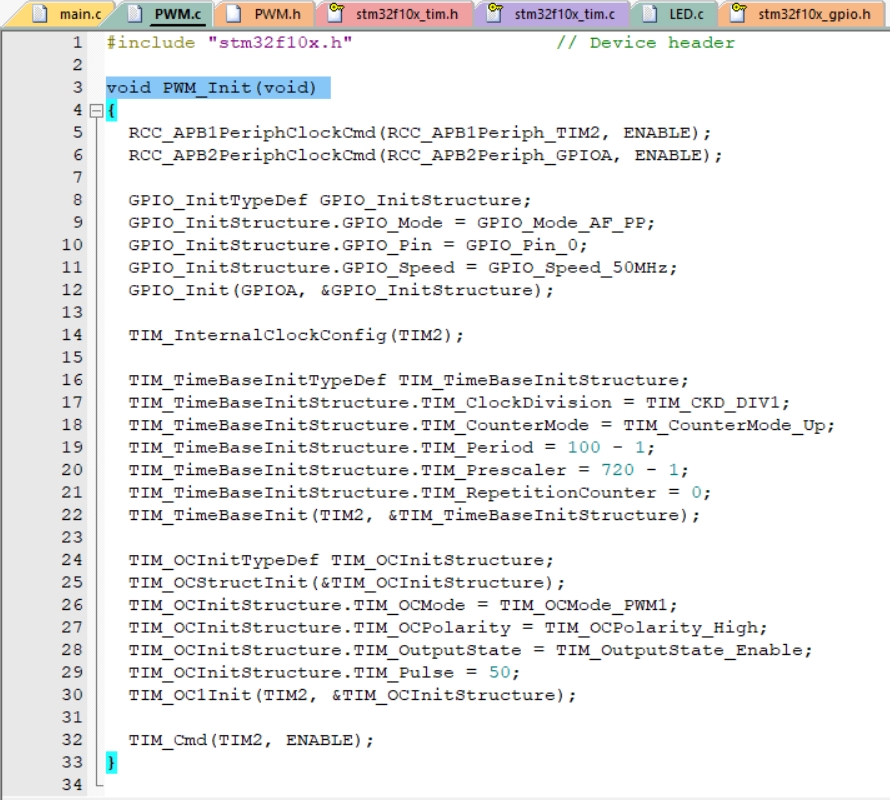
Task: Collapse the PWM_Init function fold at line 4
Action: click(x=96, y=111)
